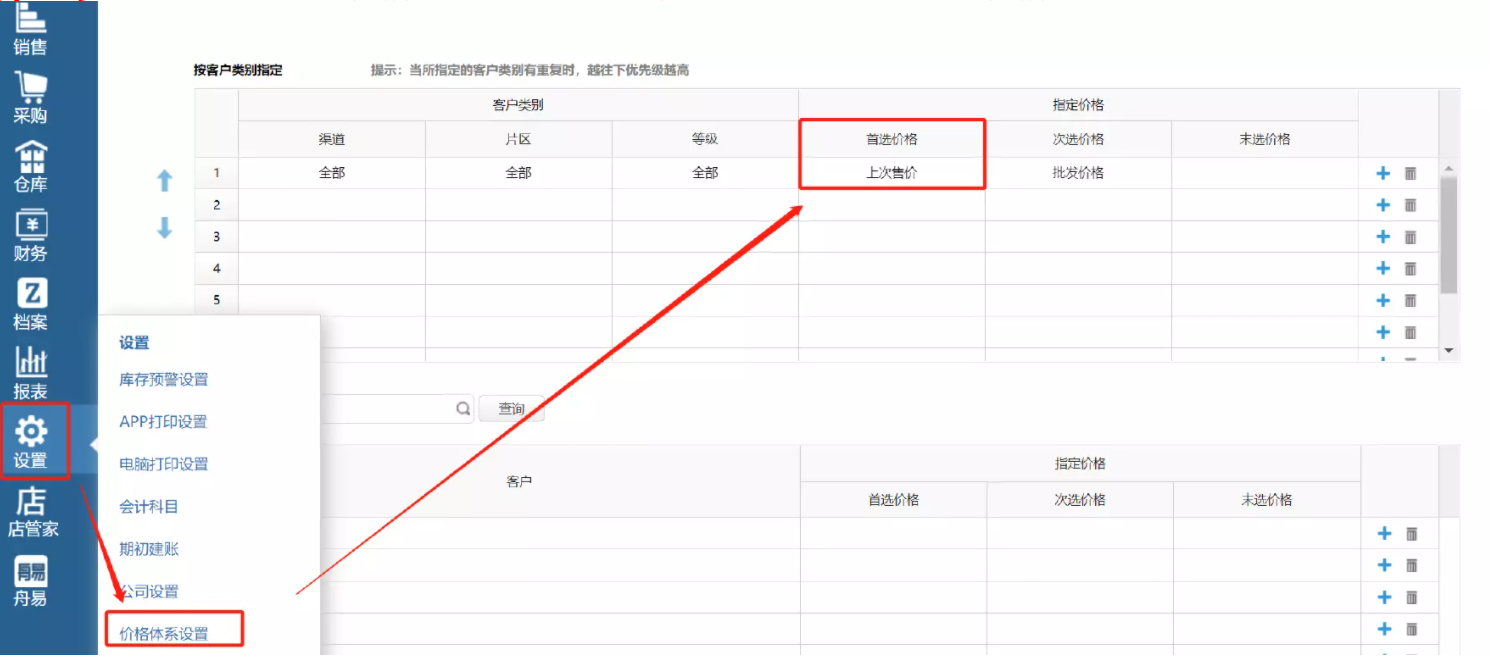Open 会计科目 from the settings menu

coord(149,507)
